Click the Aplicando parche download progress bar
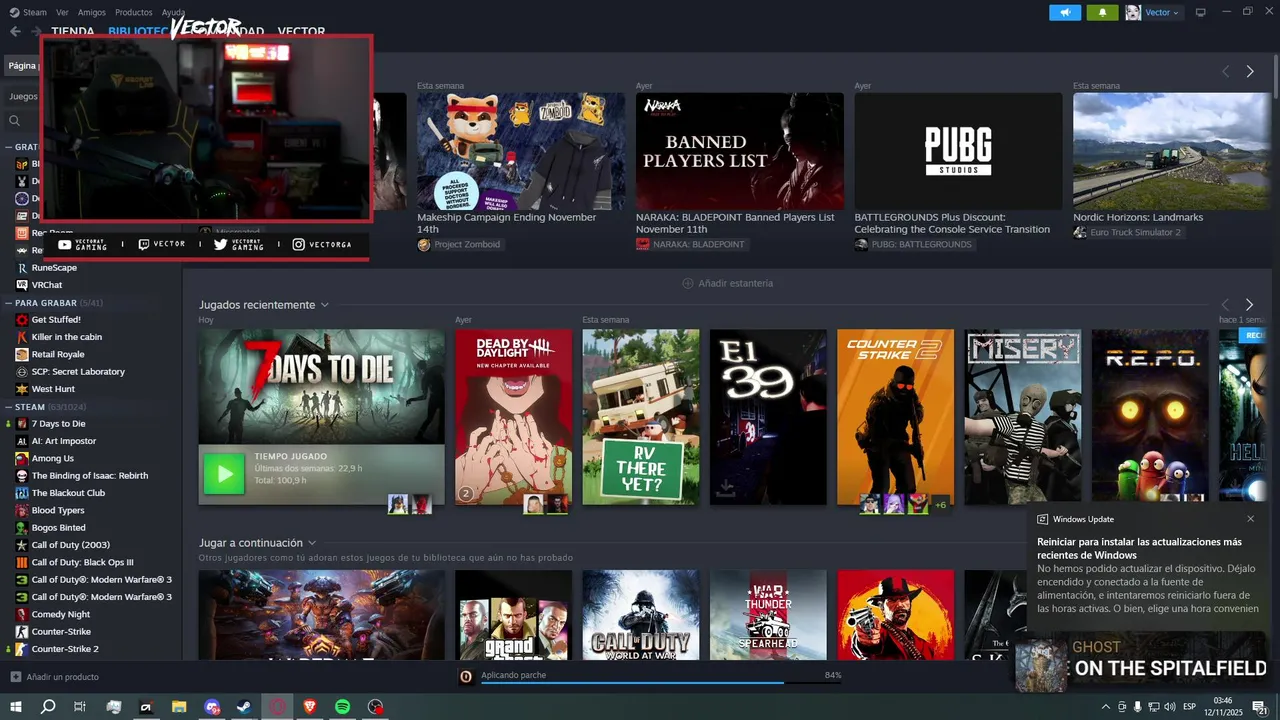 pos(660,681)
